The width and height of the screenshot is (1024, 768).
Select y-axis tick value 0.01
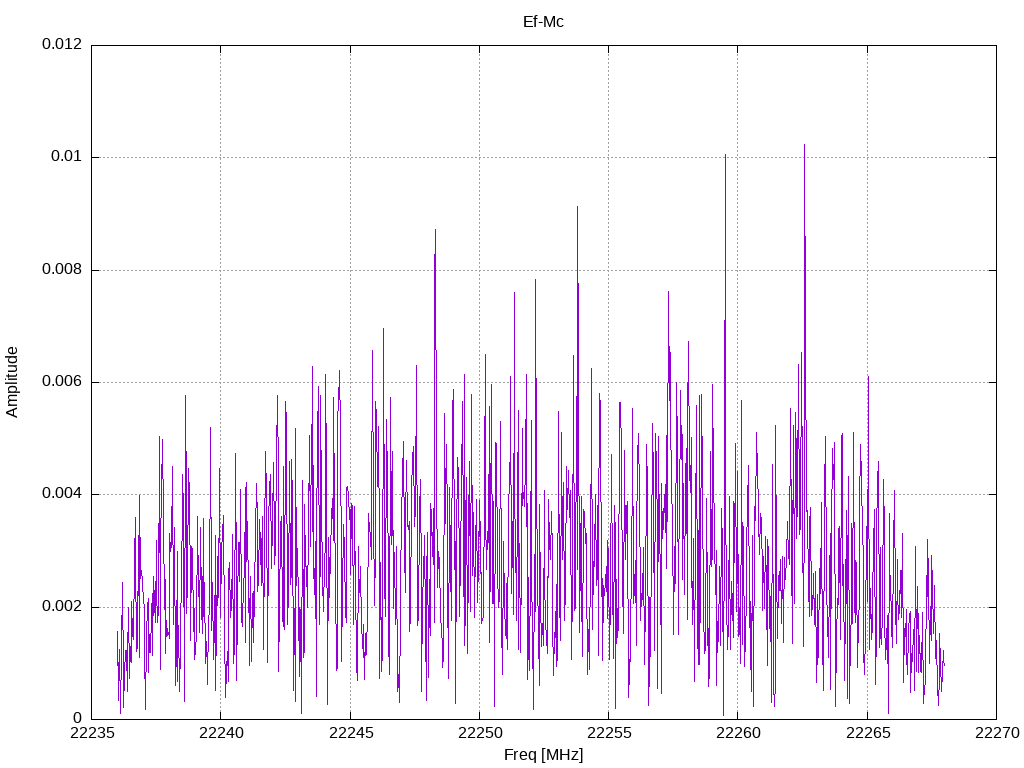67,157
